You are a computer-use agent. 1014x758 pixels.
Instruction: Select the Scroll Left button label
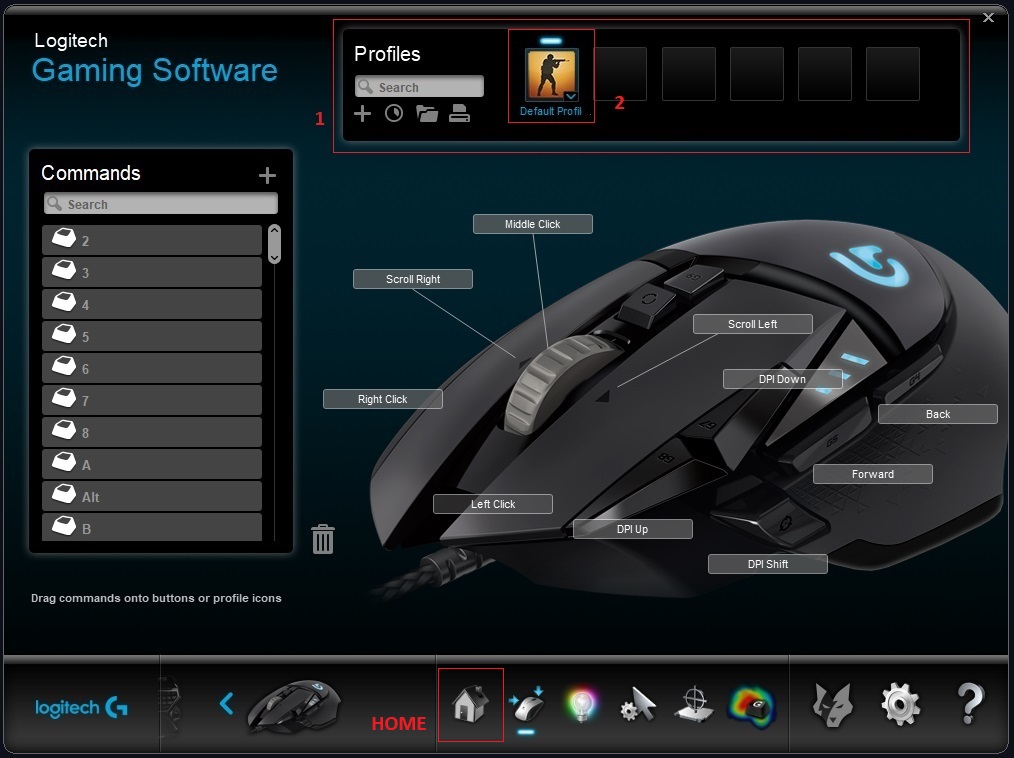click(x=752, y=324)
